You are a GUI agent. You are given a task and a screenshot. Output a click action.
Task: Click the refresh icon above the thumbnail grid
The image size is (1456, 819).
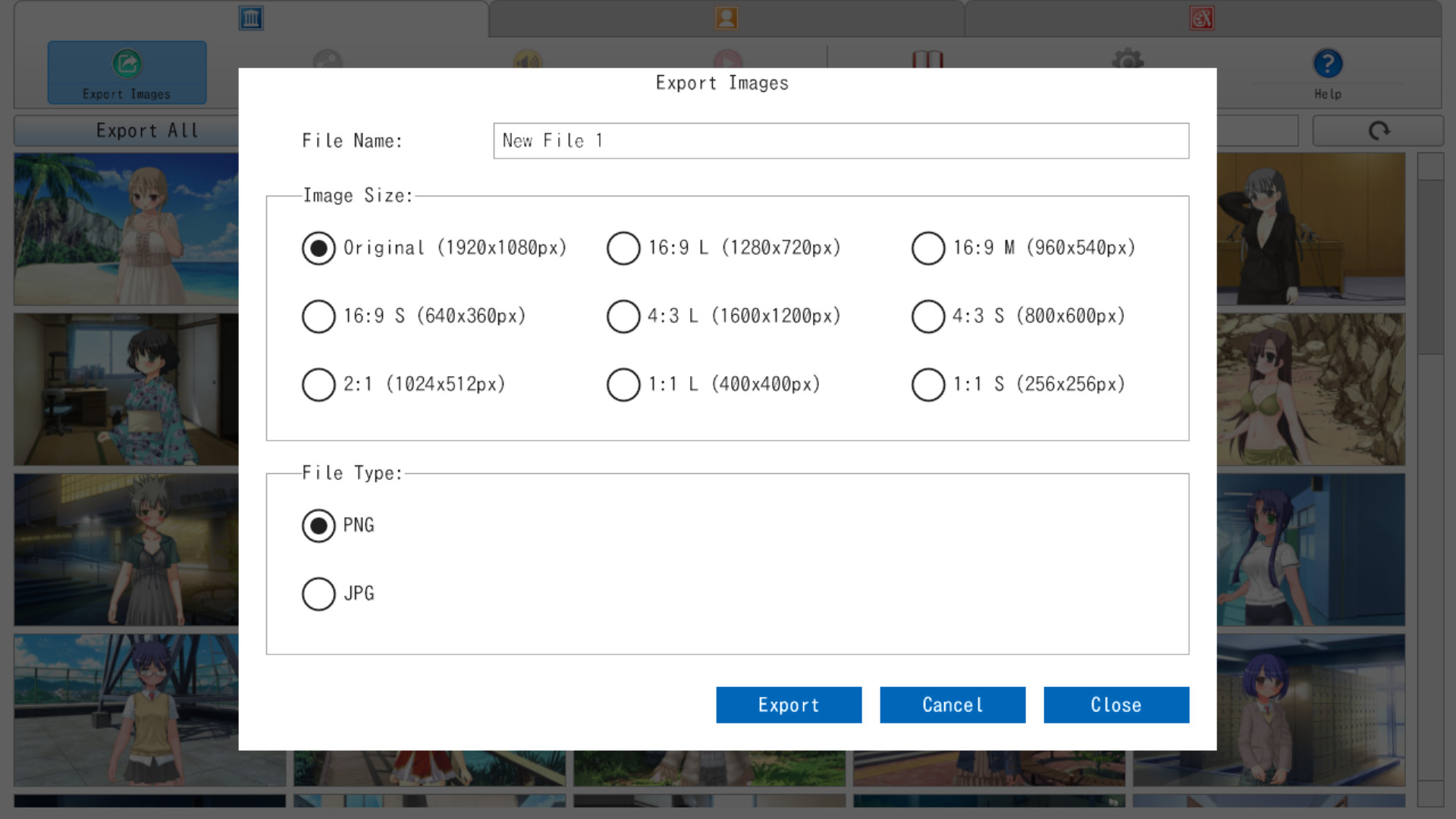tap(1378, 130)
